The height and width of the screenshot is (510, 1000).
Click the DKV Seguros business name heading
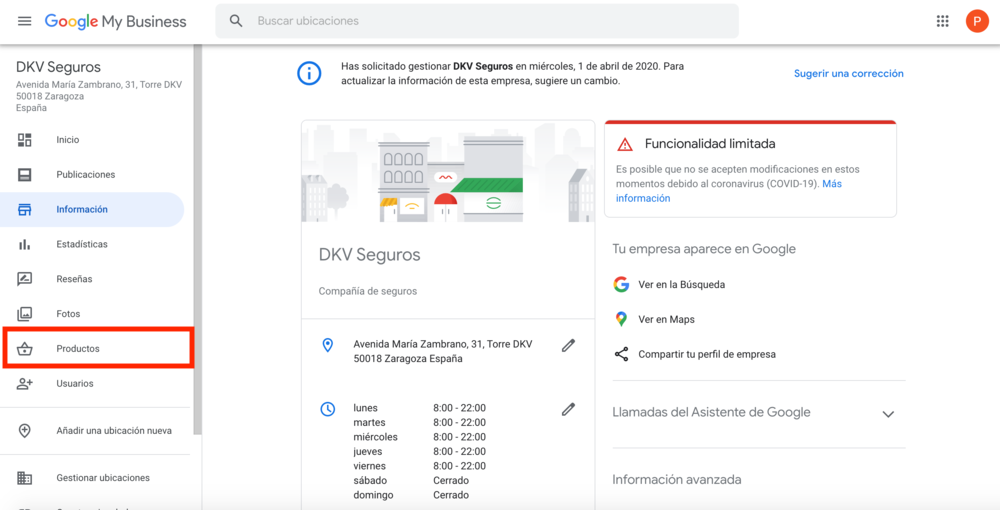pyautogui.click(x=370, y=255)
